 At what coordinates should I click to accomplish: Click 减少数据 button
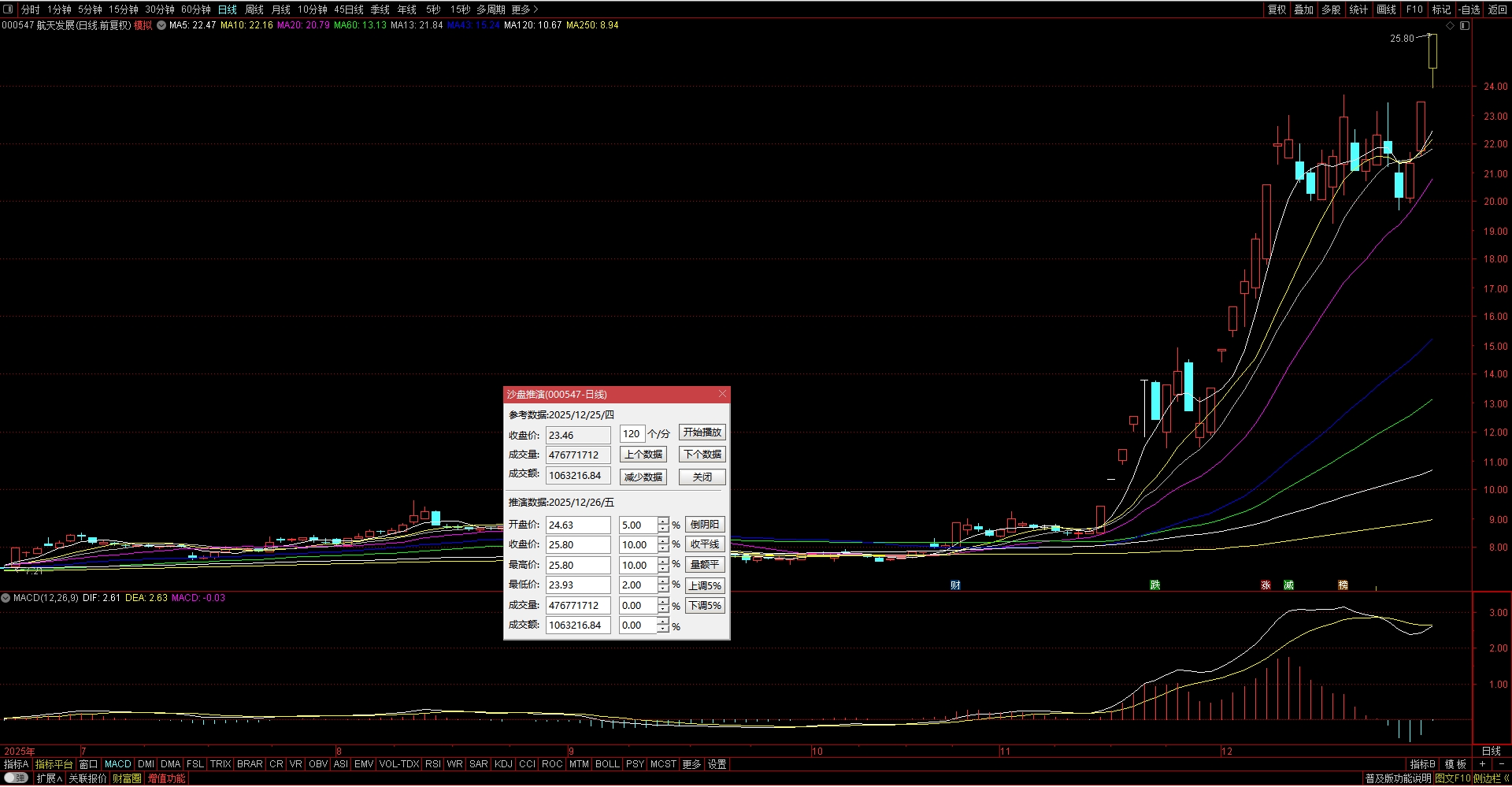point(643,477)
